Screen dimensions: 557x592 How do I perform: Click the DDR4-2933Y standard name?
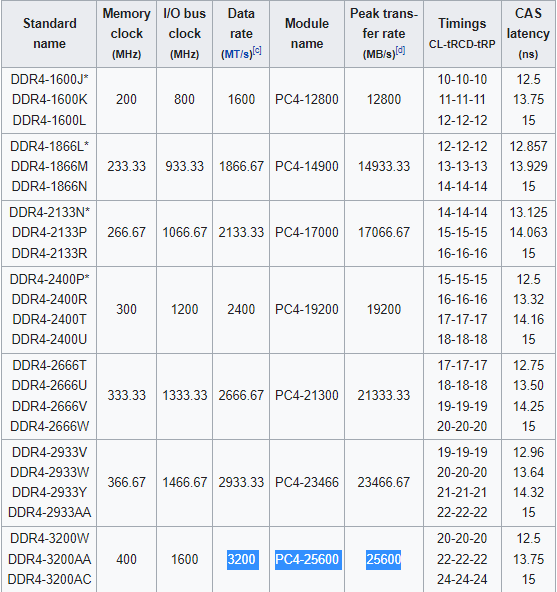tap(49, 493)
